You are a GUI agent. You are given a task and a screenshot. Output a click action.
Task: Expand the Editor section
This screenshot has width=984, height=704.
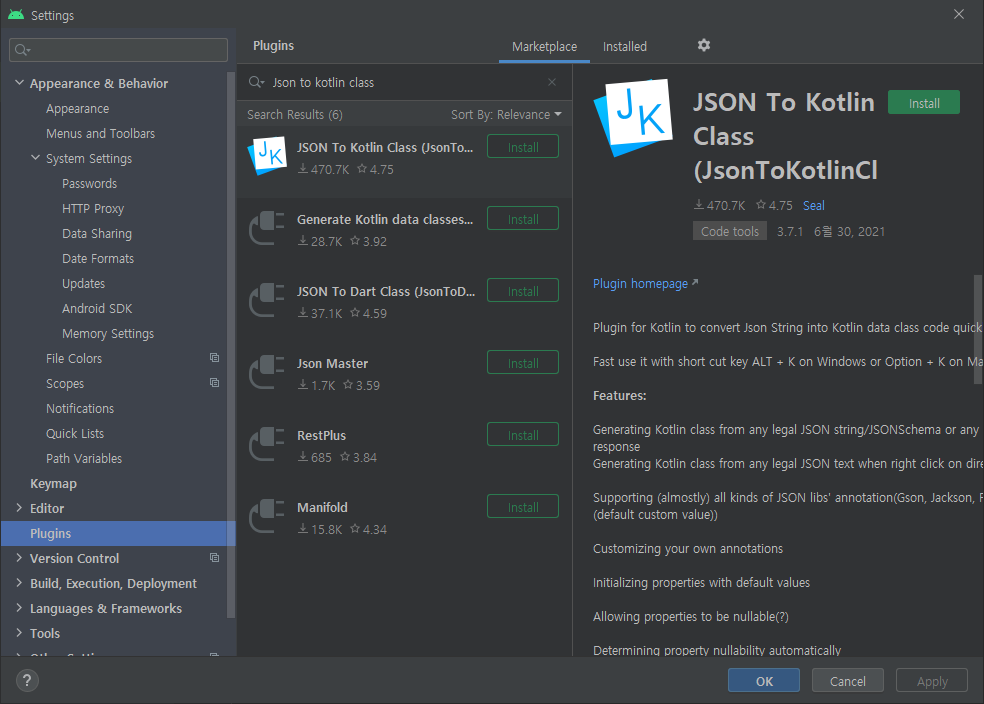[19, 508]
